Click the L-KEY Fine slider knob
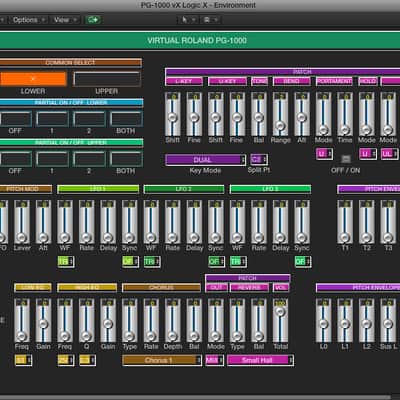The image size is (400, 400). [194, 117]
